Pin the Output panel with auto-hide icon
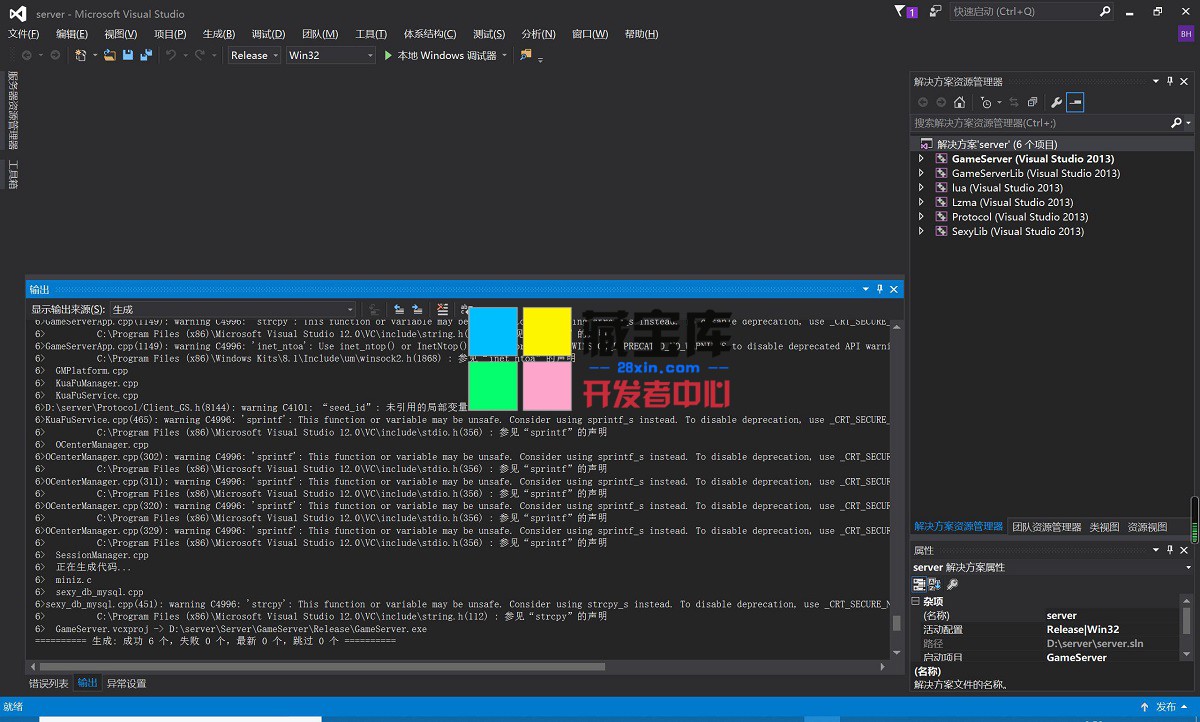The width and height of the screenshot is (1200, 722). tap(880, 289)
